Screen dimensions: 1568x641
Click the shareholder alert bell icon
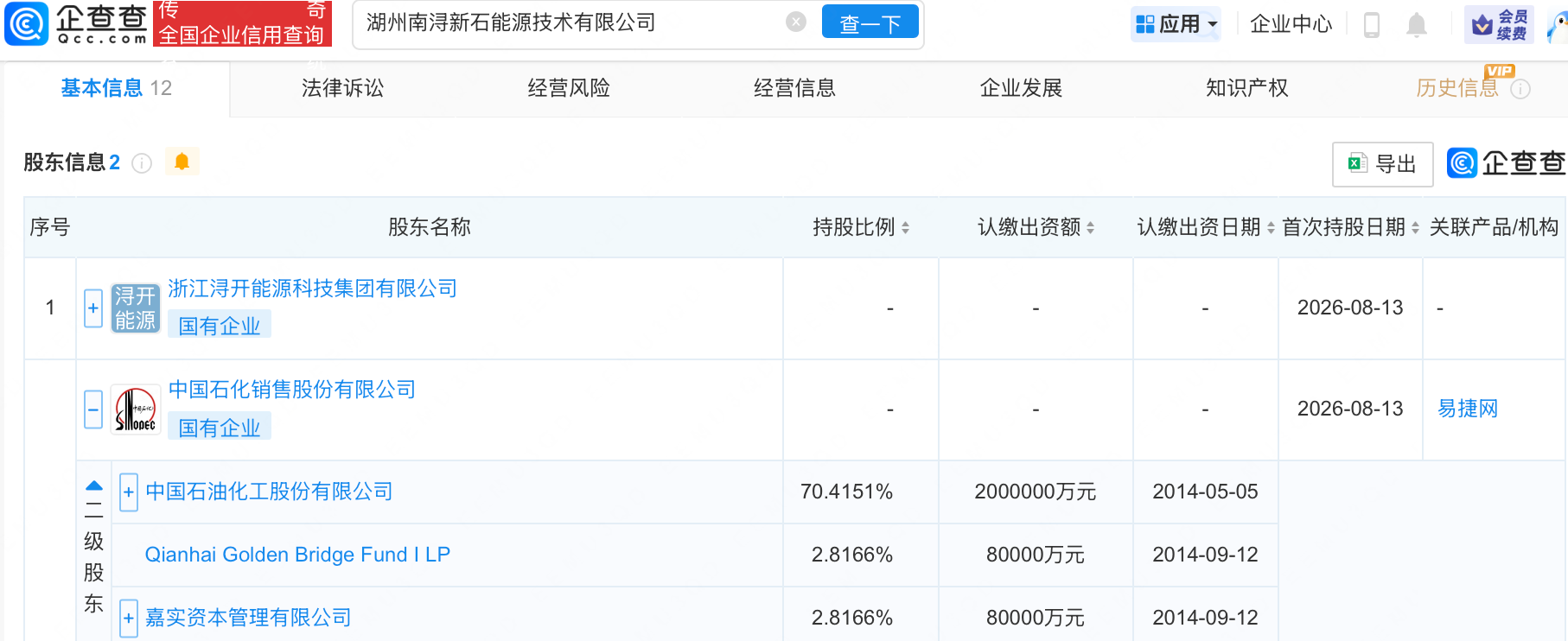coord(182,162)
